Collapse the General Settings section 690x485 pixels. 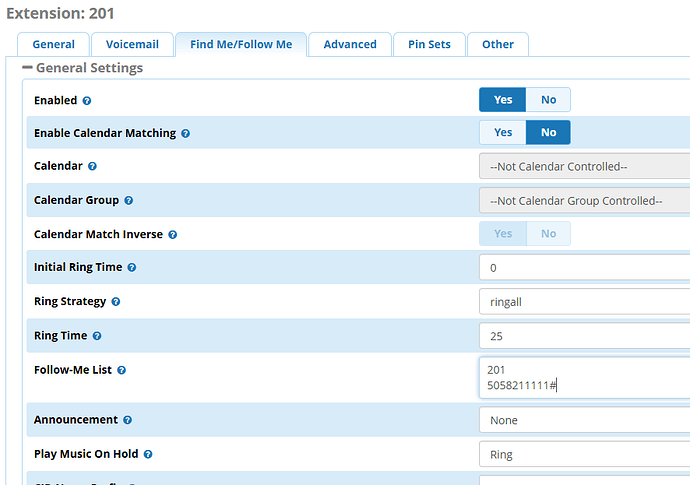coord(27,68)
